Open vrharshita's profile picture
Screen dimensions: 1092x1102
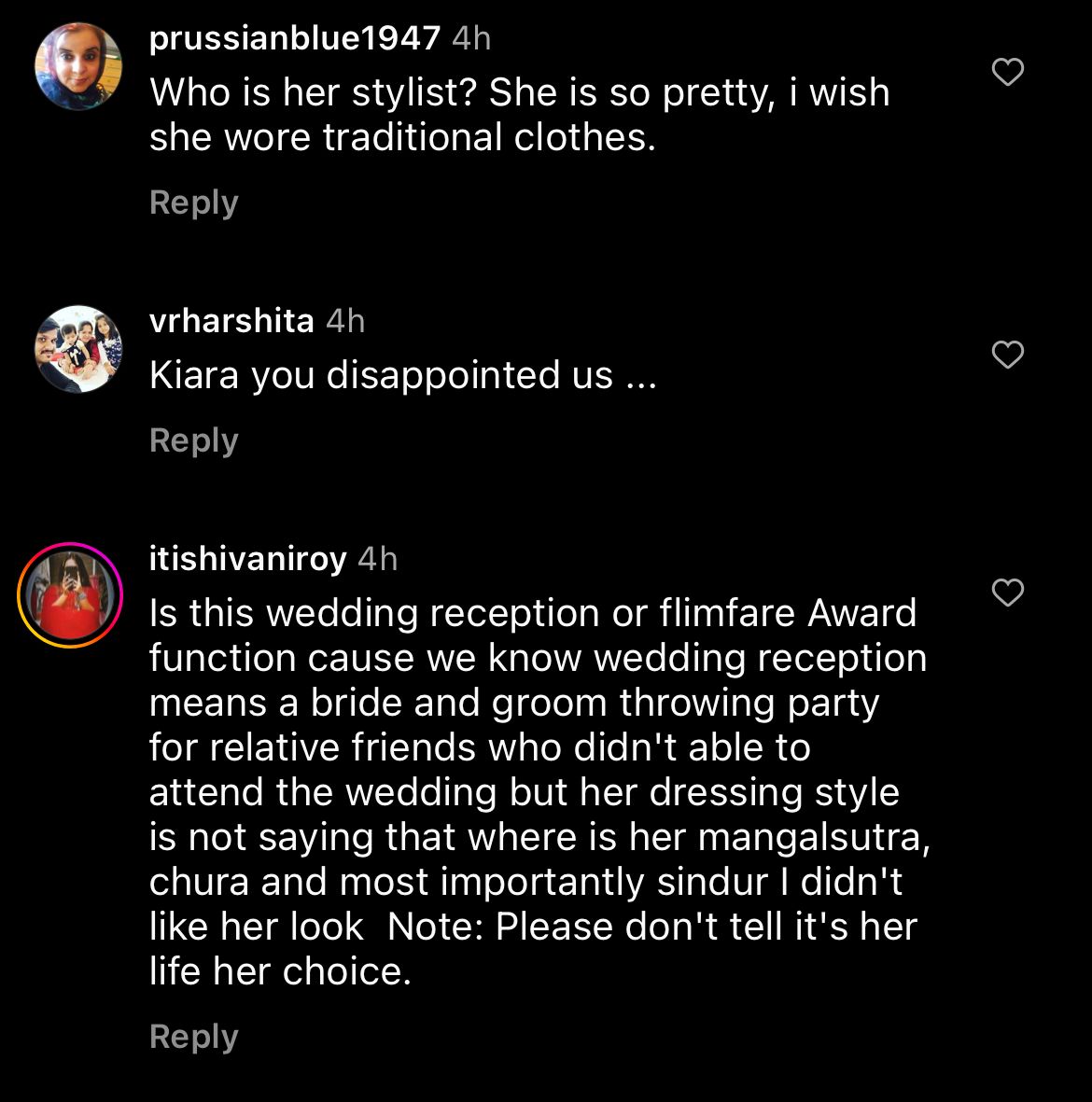pos(78,349)
